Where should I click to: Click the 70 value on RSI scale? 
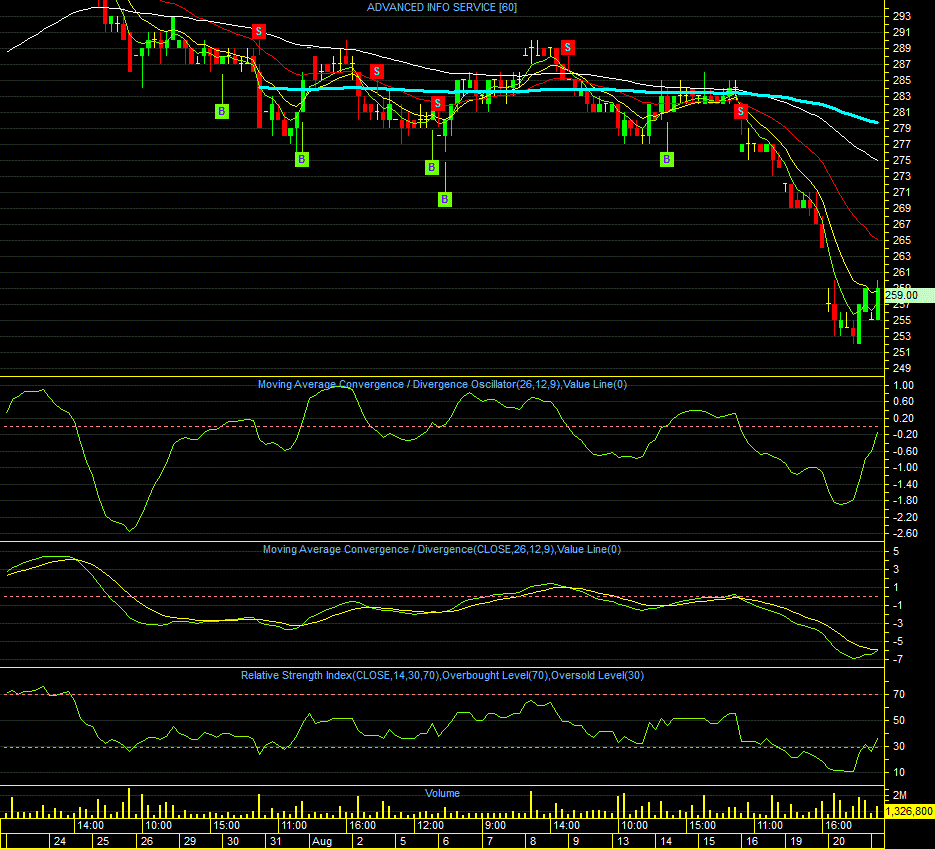click(899, 695)
